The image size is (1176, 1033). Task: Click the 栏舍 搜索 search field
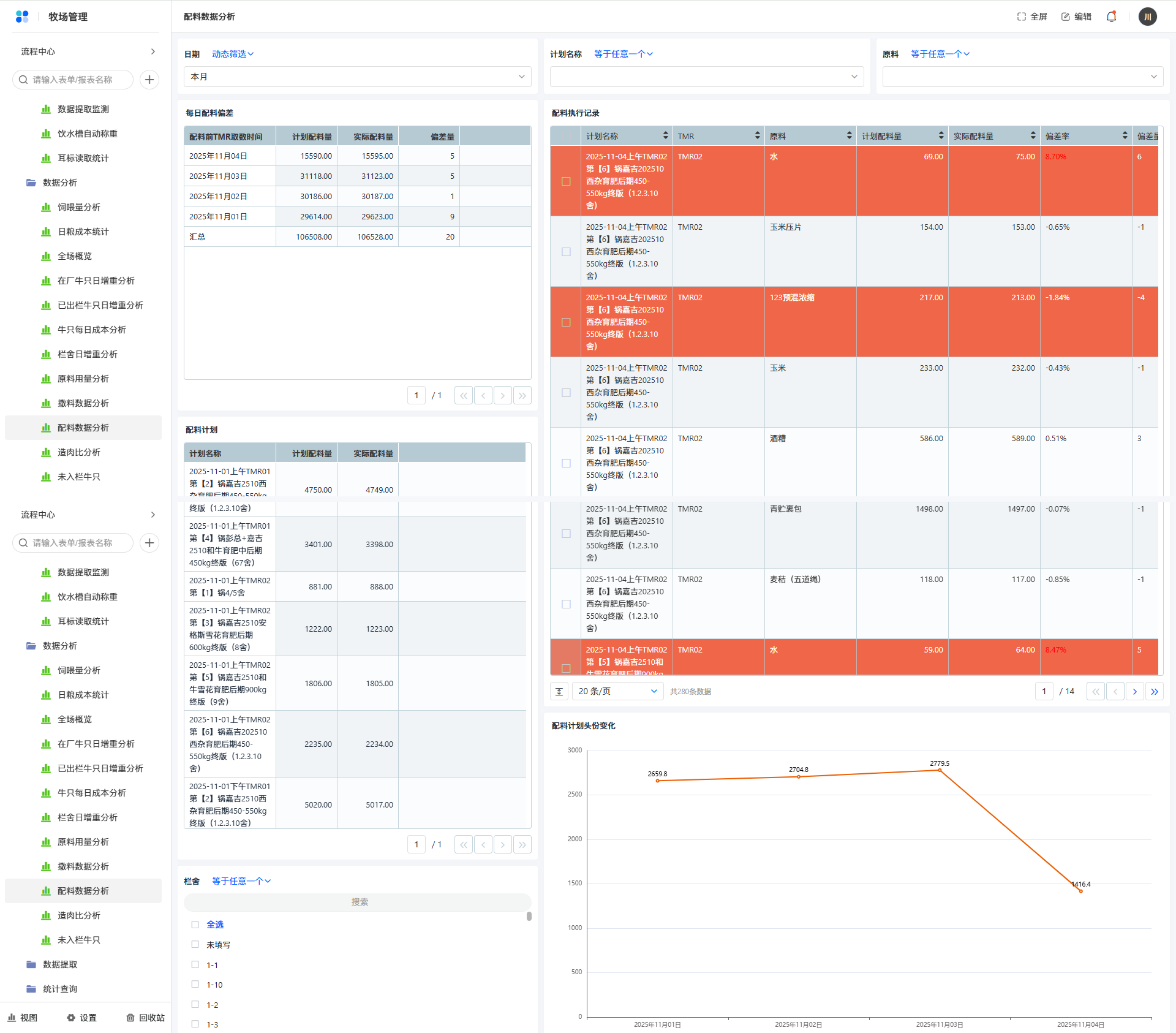point(358,902)
